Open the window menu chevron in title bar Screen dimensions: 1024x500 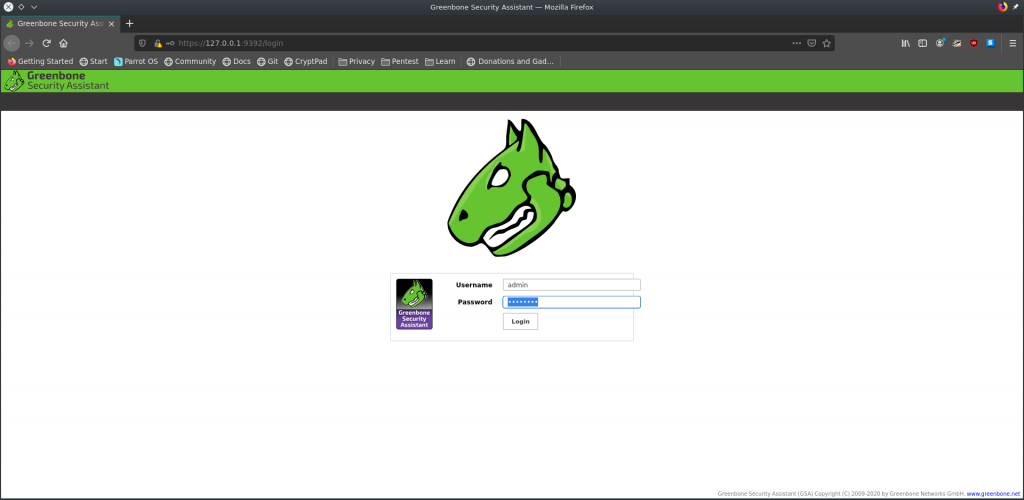point(34,7)
